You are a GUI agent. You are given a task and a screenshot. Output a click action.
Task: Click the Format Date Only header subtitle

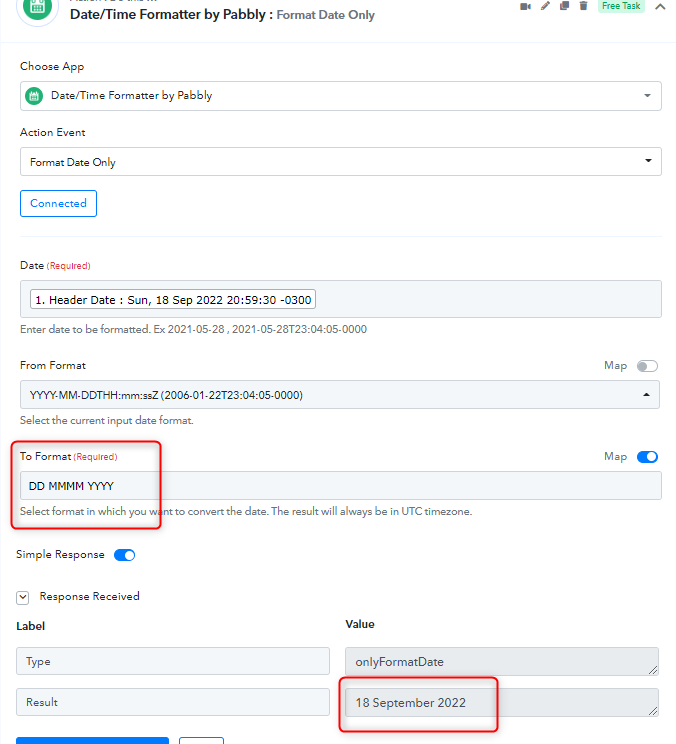click(x=325, y=15)
